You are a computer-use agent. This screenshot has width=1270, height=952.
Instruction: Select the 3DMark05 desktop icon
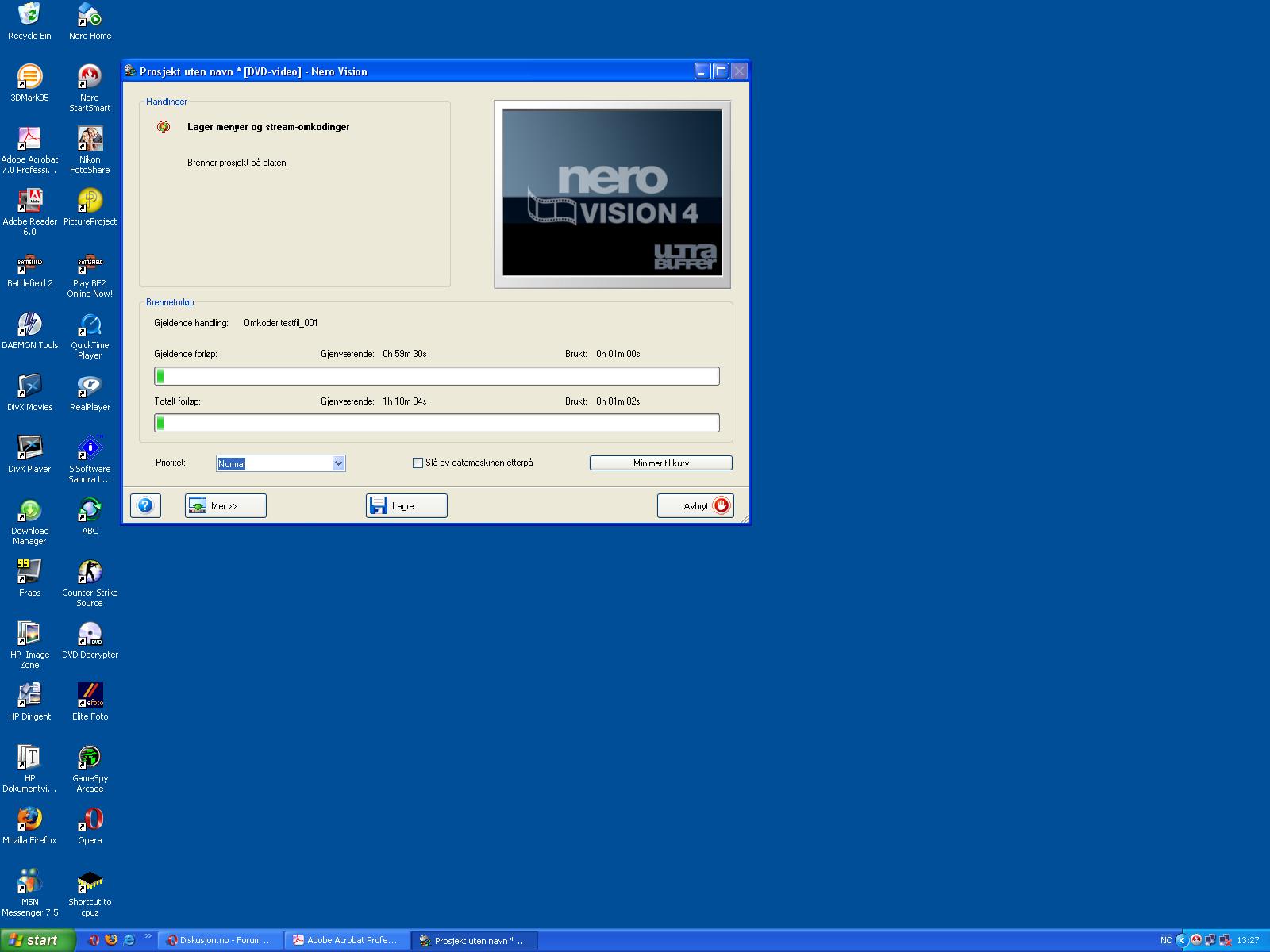[29, 83]
